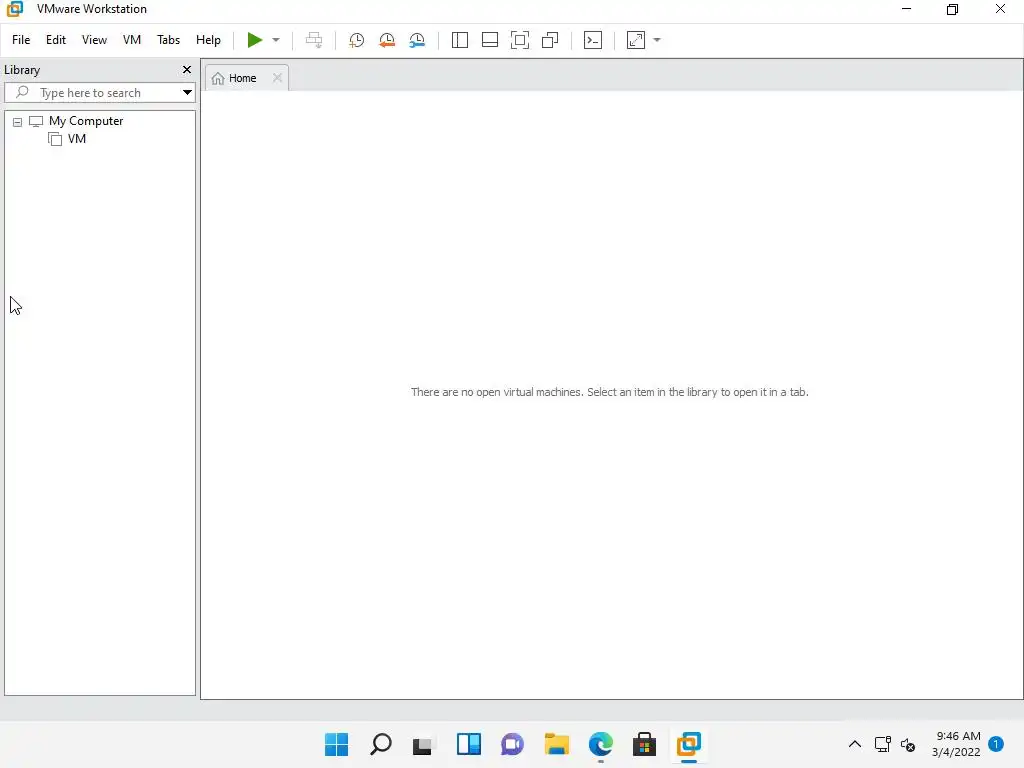
Task: Power on VM with green play button
Action: pyautogui.click(x=255, y=40)
